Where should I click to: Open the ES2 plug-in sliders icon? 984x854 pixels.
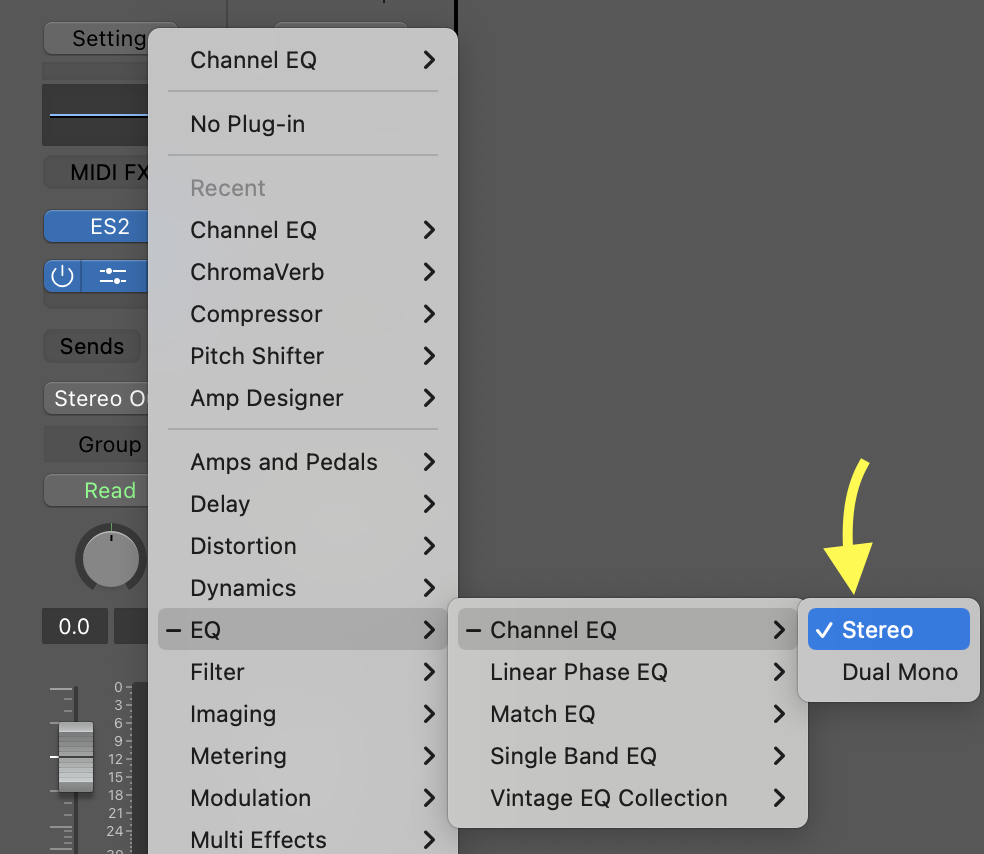point(113,276)
